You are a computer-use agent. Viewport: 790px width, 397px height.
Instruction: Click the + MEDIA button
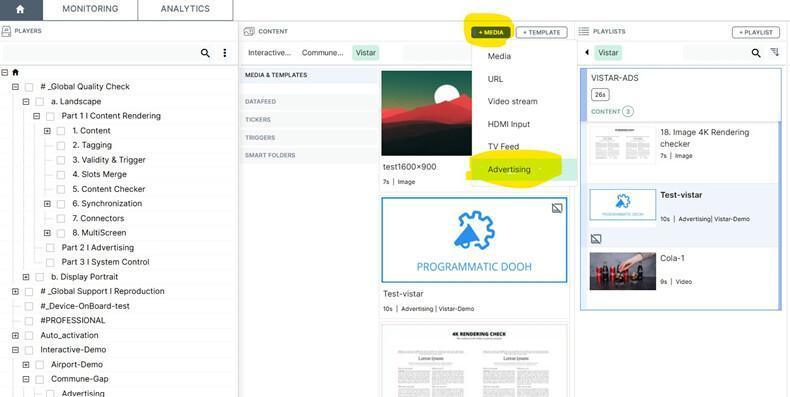tap(491, 32)
